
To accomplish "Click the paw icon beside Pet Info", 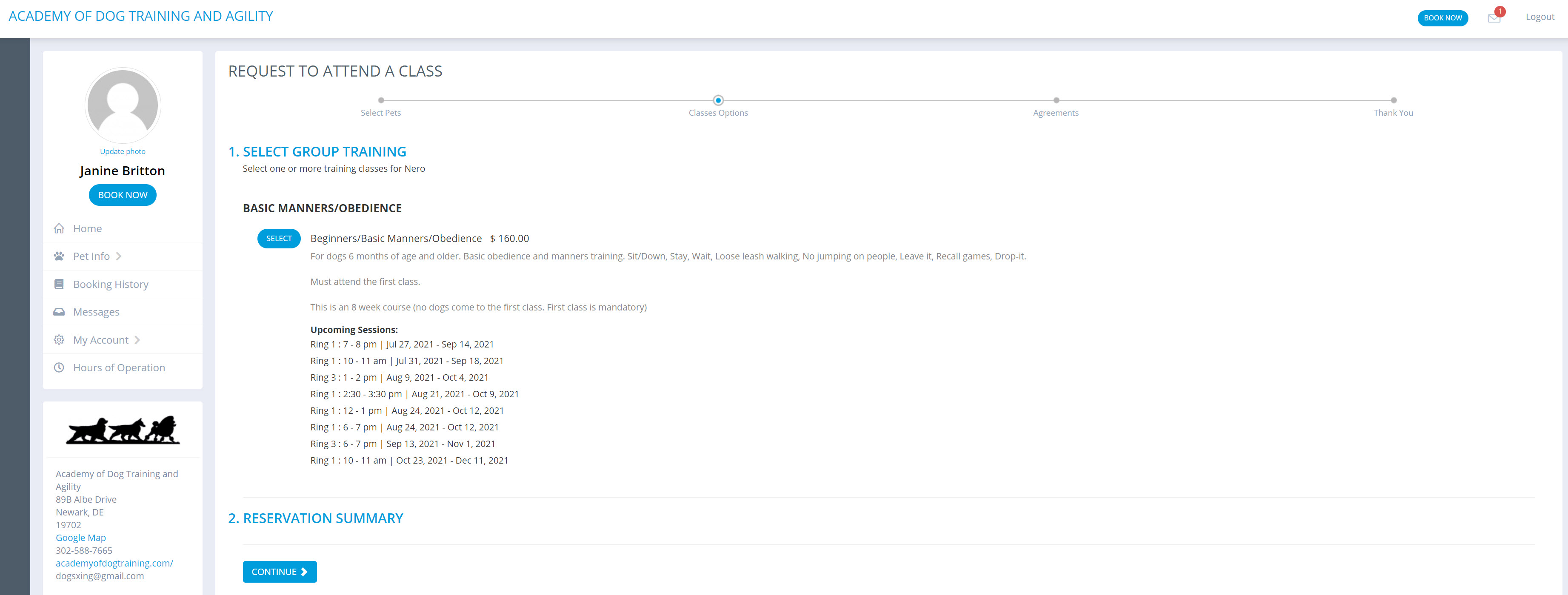I will point(59,256).
